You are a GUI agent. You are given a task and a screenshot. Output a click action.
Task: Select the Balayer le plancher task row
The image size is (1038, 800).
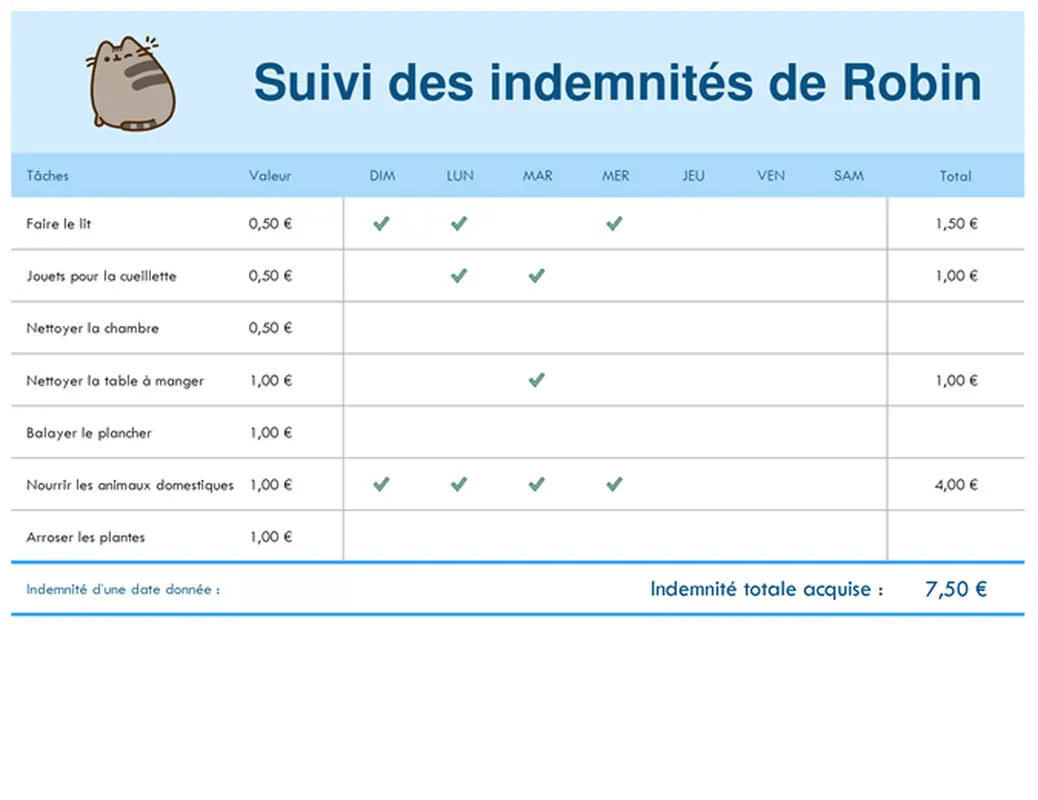pos(90,432)
